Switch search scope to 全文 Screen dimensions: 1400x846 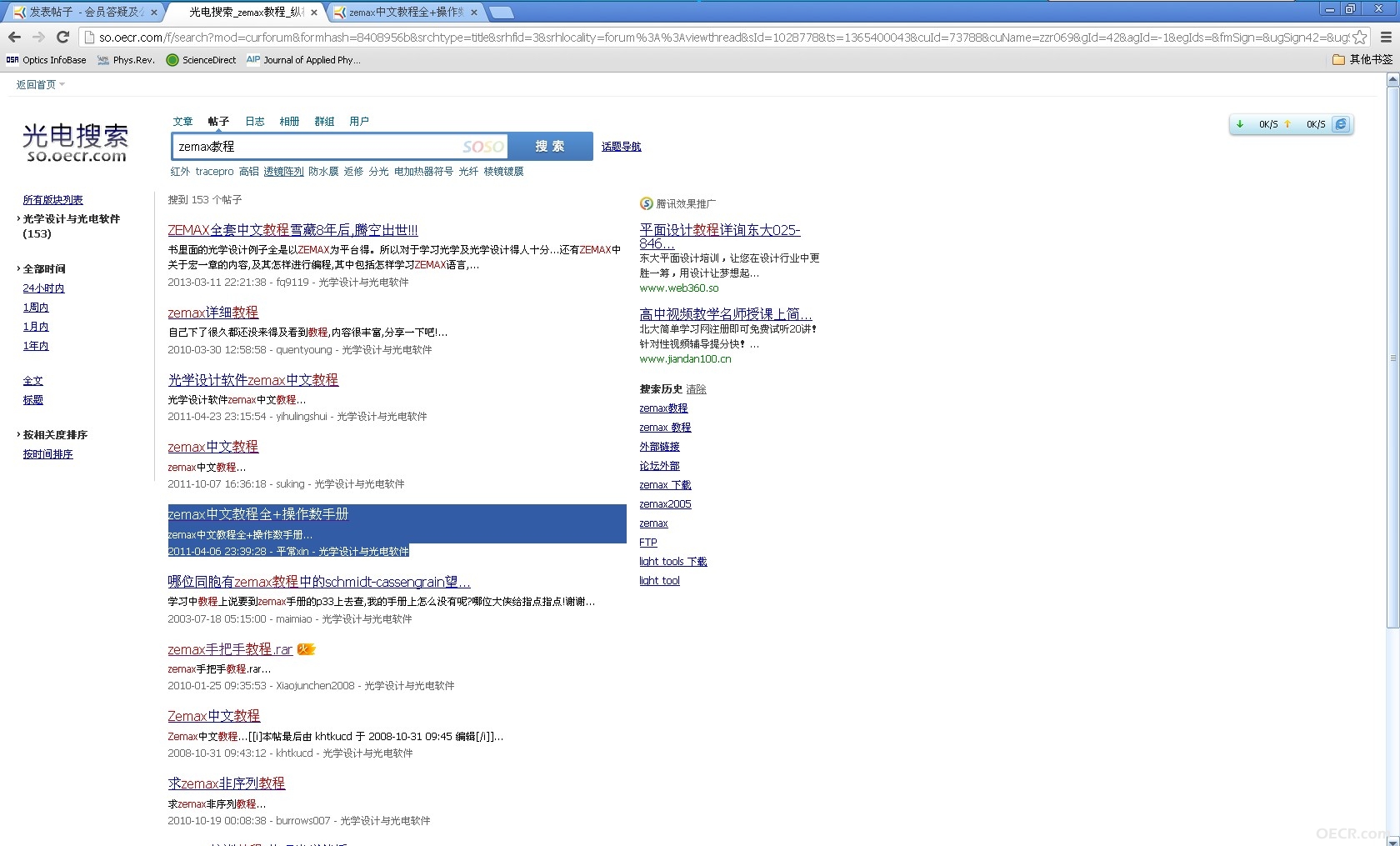click(32, 381)
